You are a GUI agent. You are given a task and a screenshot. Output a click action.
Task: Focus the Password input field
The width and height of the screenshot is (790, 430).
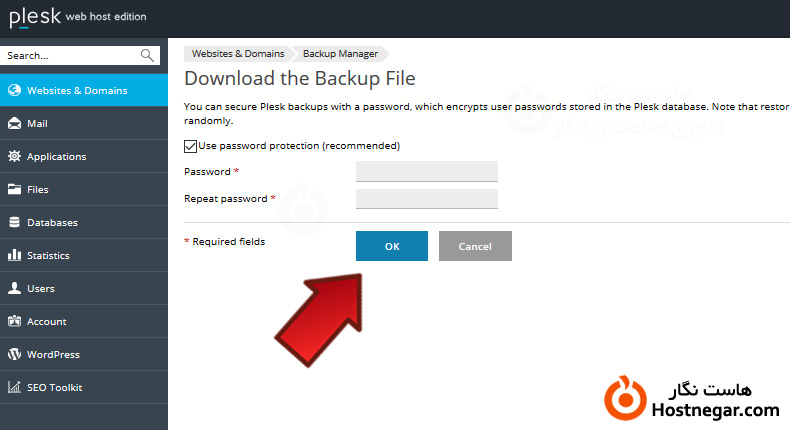tap(427, 172)
